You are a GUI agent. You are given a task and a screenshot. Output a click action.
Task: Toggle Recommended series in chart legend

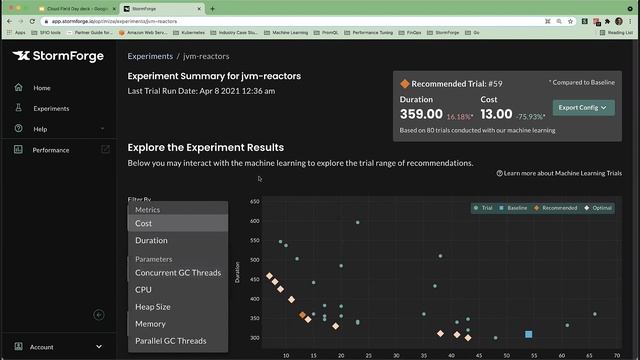556,208
